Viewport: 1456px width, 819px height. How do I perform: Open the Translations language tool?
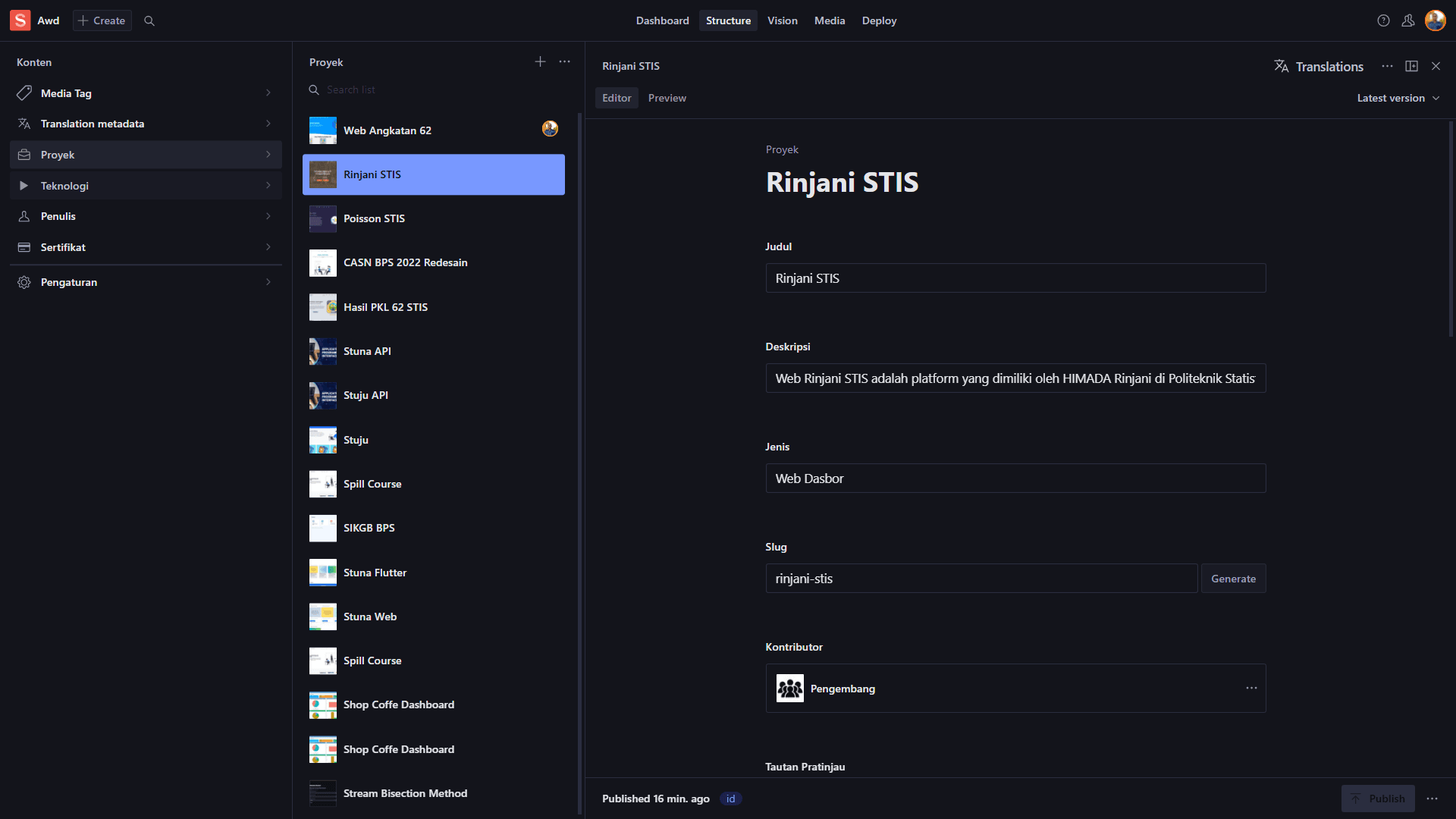1319,67
